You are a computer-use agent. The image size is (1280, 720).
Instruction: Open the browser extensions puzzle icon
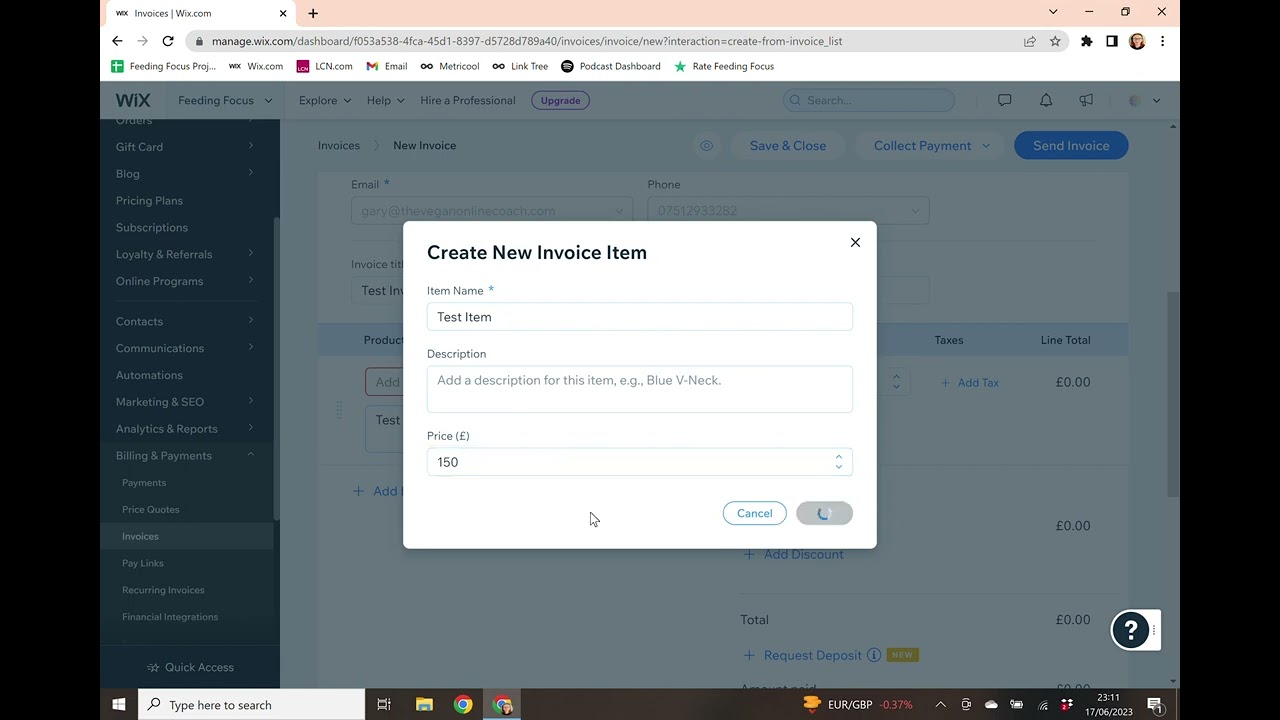[1087, 41]
